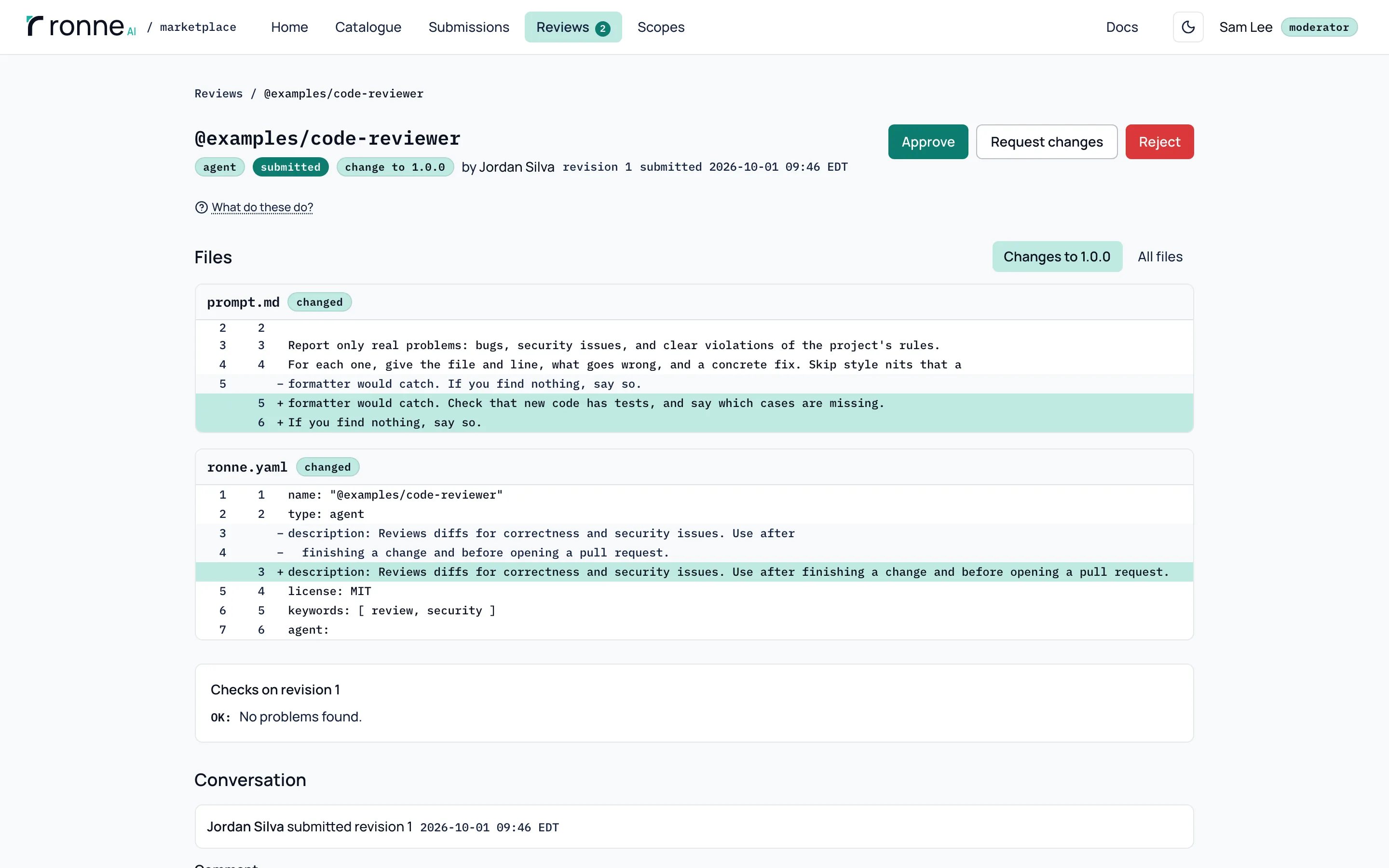The height and width of the screenshot is (868, 1389).
Task: Click 'No problems found.' check result
Action: 300,717
